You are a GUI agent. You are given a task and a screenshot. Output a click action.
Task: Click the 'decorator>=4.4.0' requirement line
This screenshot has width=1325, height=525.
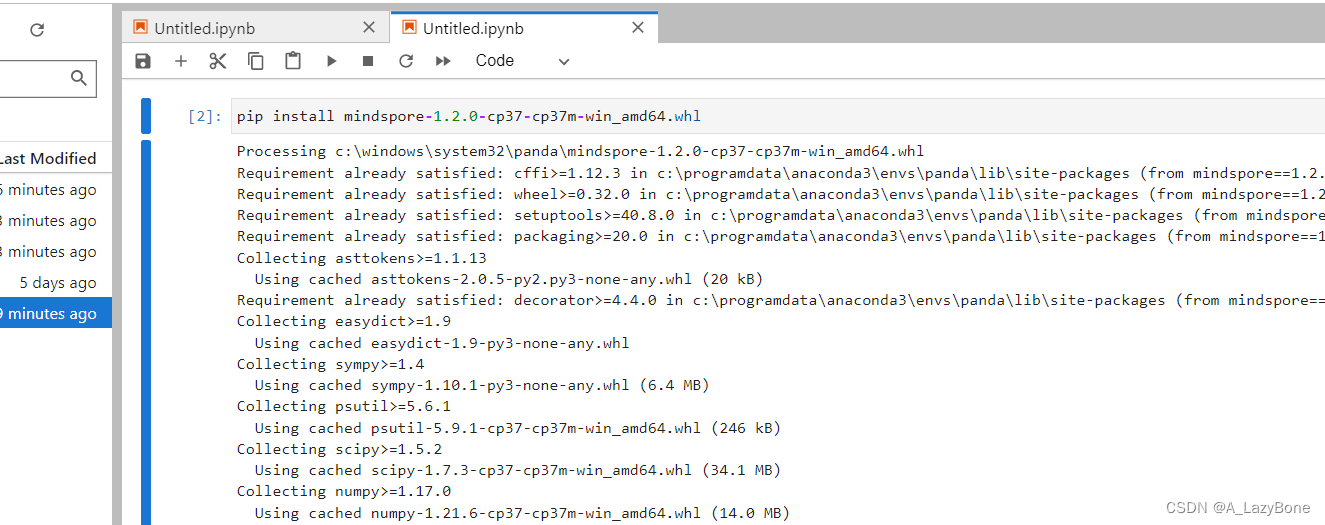tap(781, 300)
